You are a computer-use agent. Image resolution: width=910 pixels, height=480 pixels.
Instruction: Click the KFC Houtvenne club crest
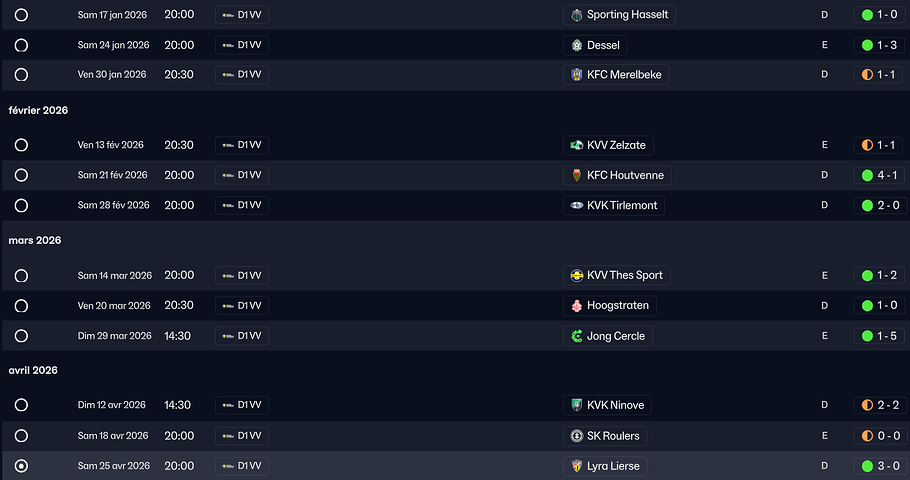coord(576,175)
